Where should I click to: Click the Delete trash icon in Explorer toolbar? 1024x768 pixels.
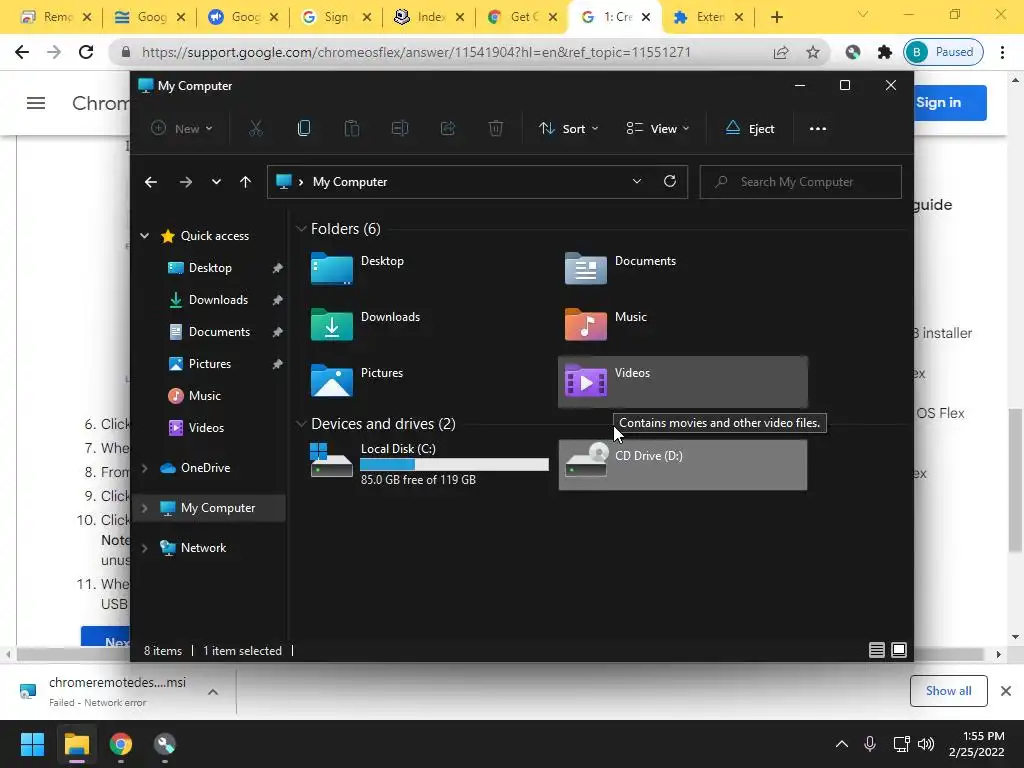pos(496,129)
